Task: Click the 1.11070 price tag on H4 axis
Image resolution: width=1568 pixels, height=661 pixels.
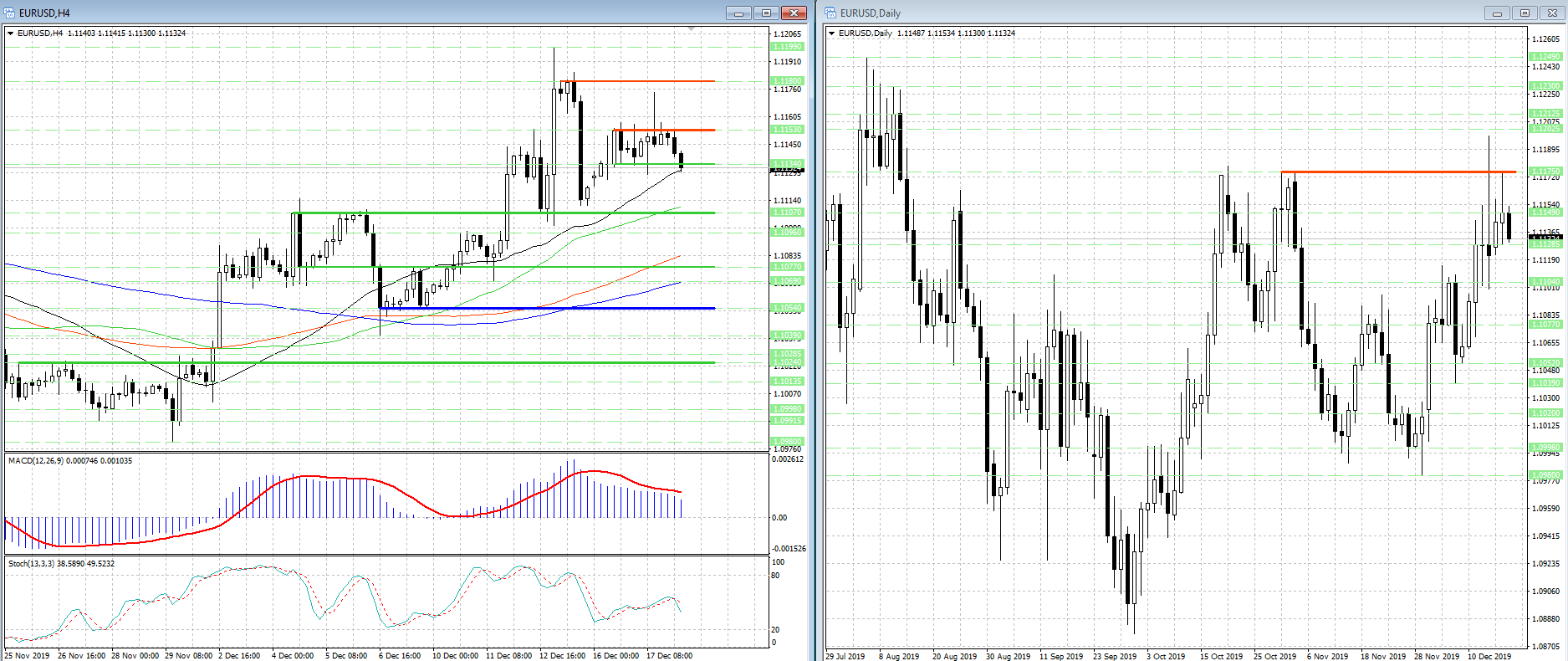Action: tap(787, 213)
